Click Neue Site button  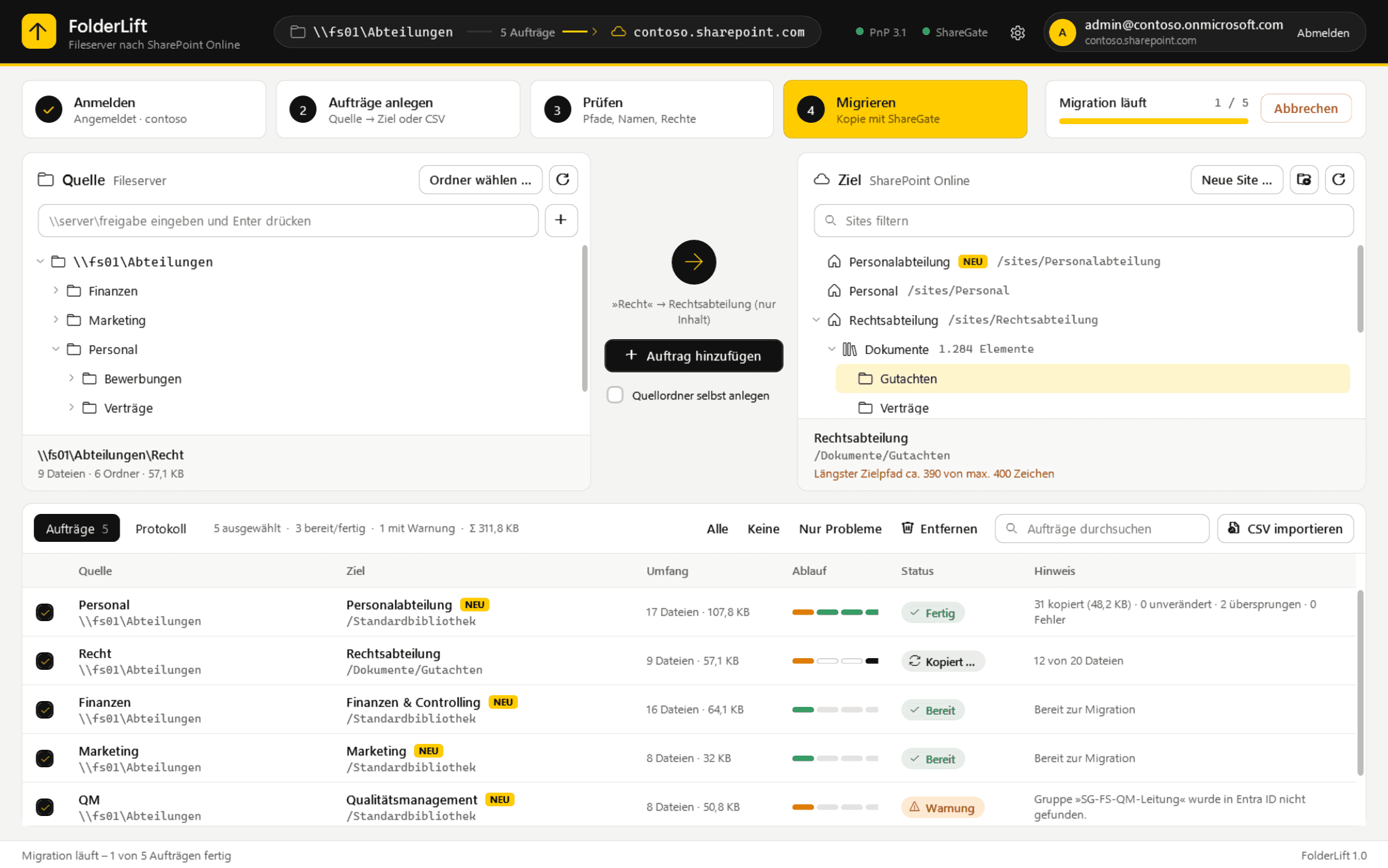[1237, 180]
